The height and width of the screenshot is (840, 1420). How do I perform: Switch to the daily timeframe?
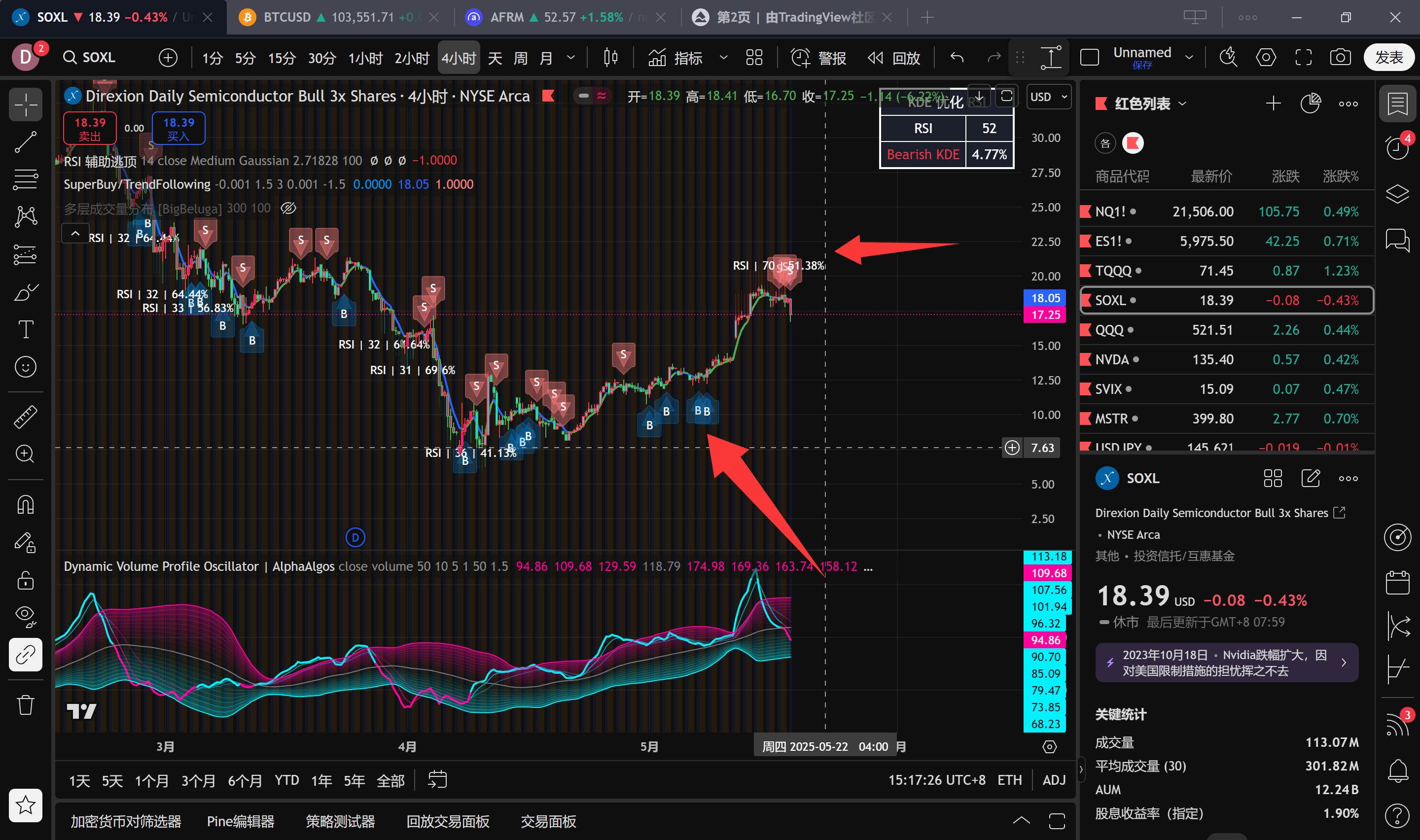pyautogui.click(x=495, y=58)
